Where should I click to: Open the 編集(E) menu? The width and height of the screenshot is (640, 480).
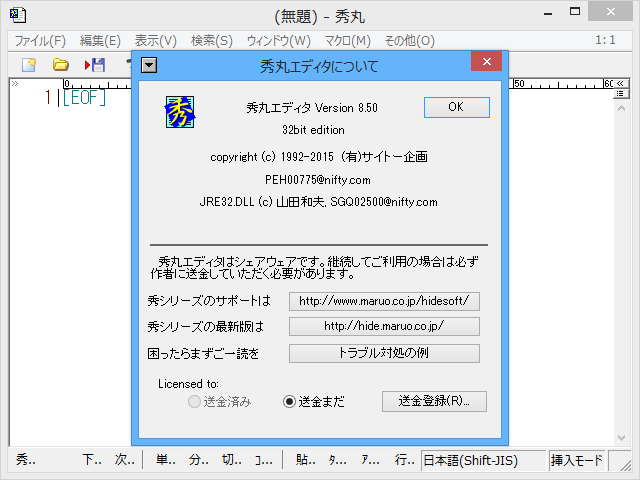pyautogui.click(x=100, y=41)
